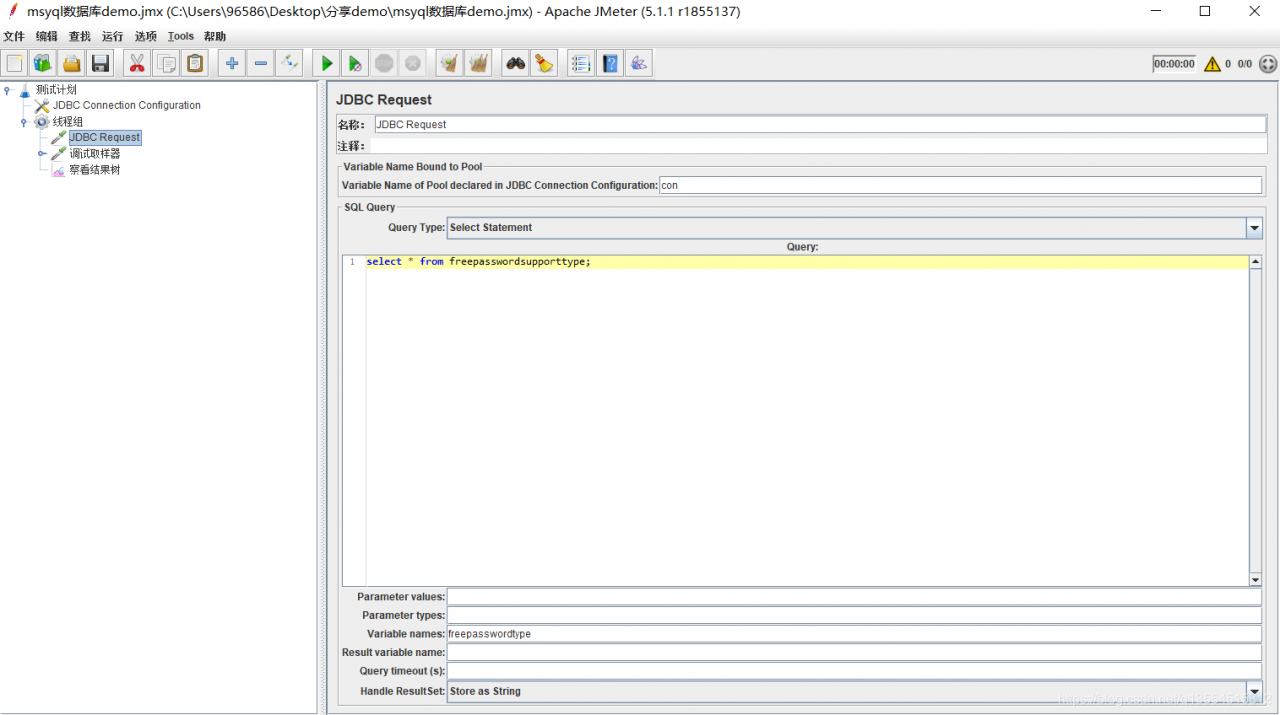Viewport: 1280px width, 715px height.
Task: Collapse the 线程组 tree node handle
Action: coord(24,122)
